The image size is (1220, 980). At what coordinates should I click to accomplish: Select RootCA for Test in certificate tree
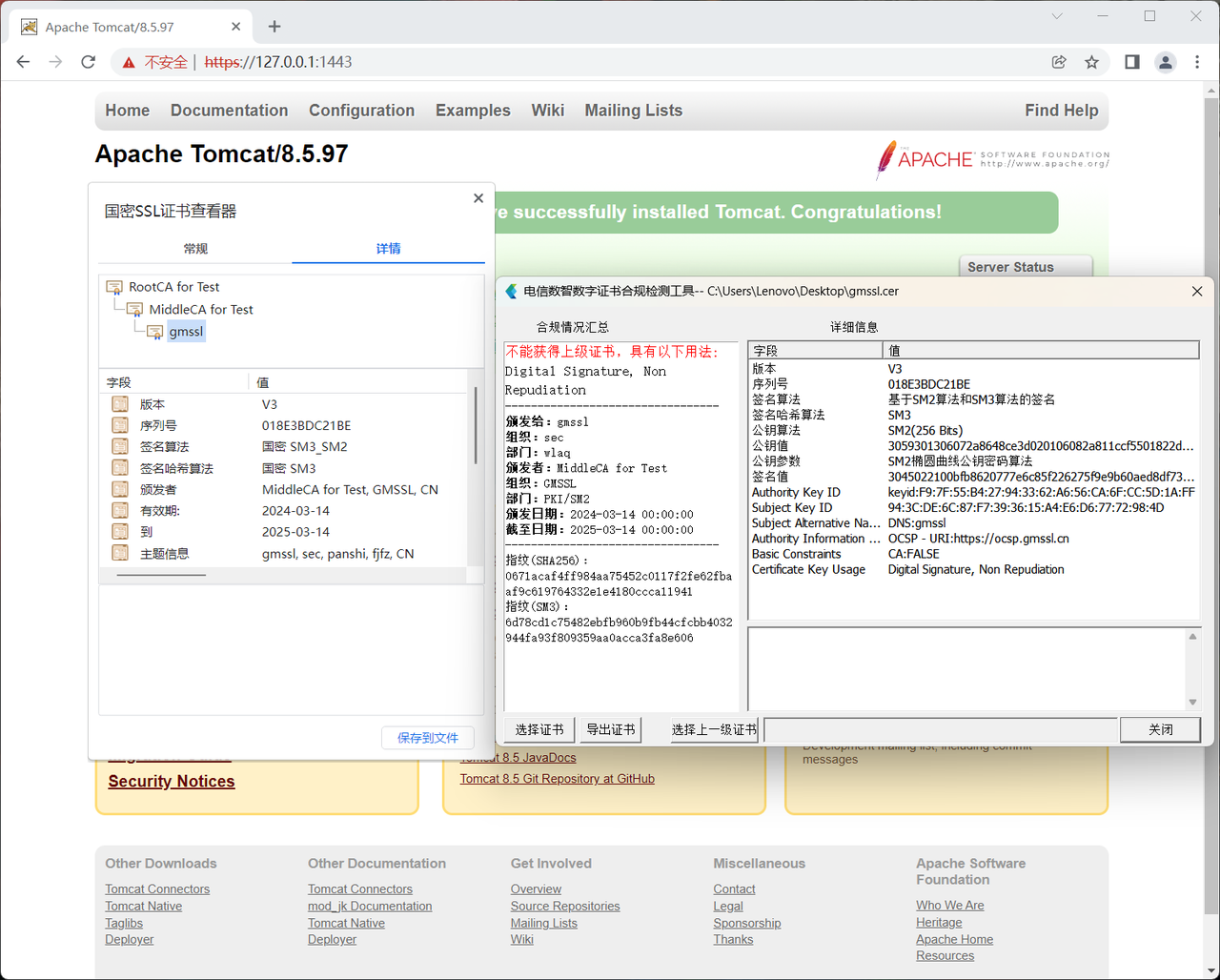pos(174,287)
